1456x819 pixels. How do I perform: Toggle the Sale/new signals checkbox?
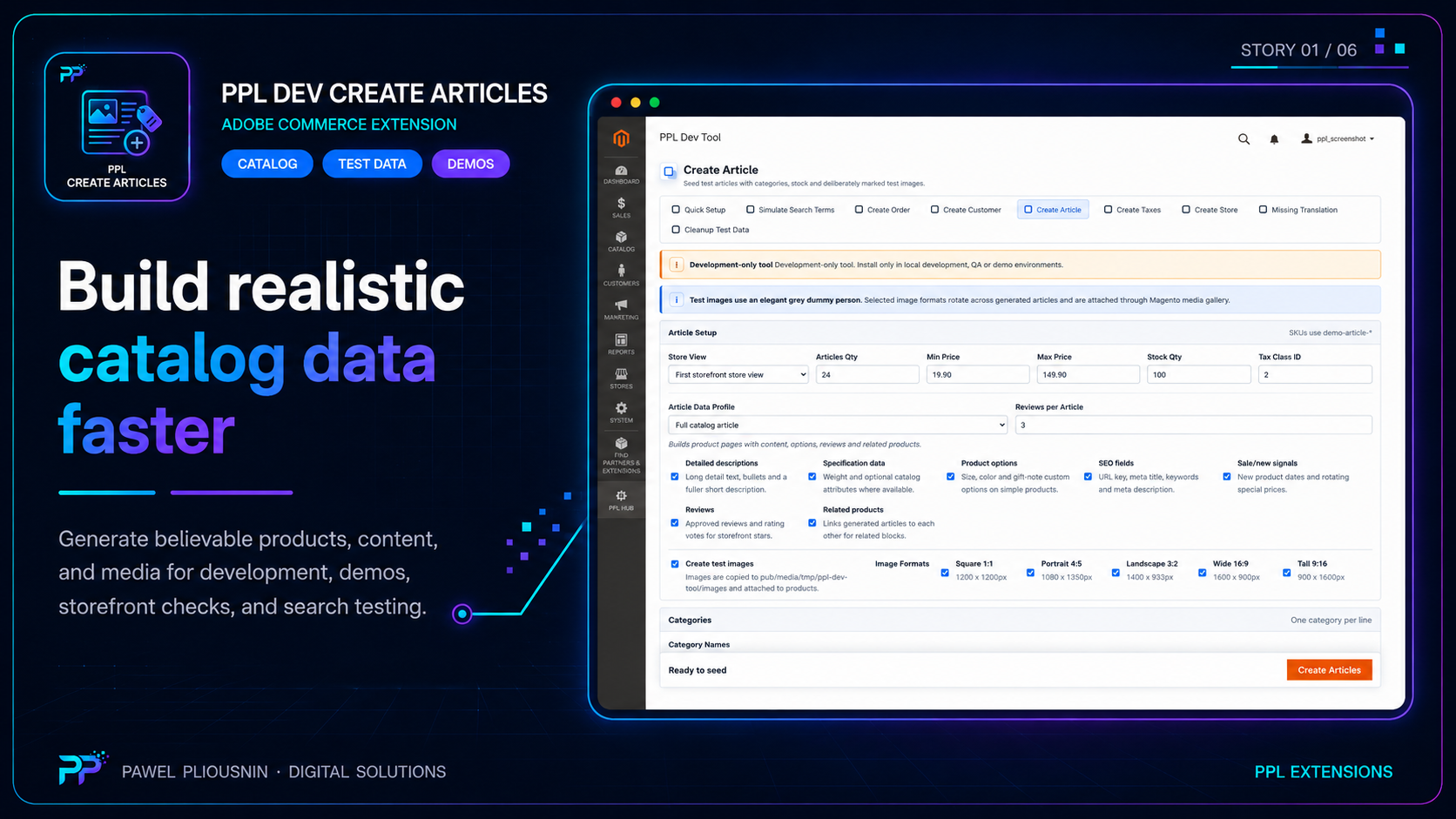click(x=1227, y=477)
